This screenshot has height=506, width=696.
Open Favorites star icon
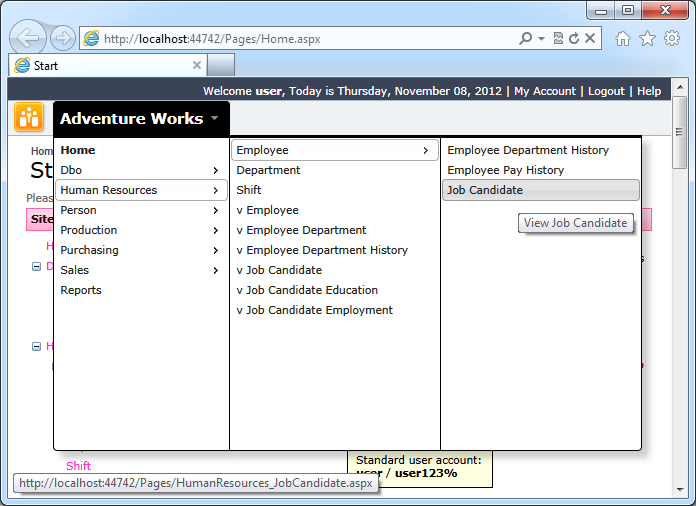point(647,39)
